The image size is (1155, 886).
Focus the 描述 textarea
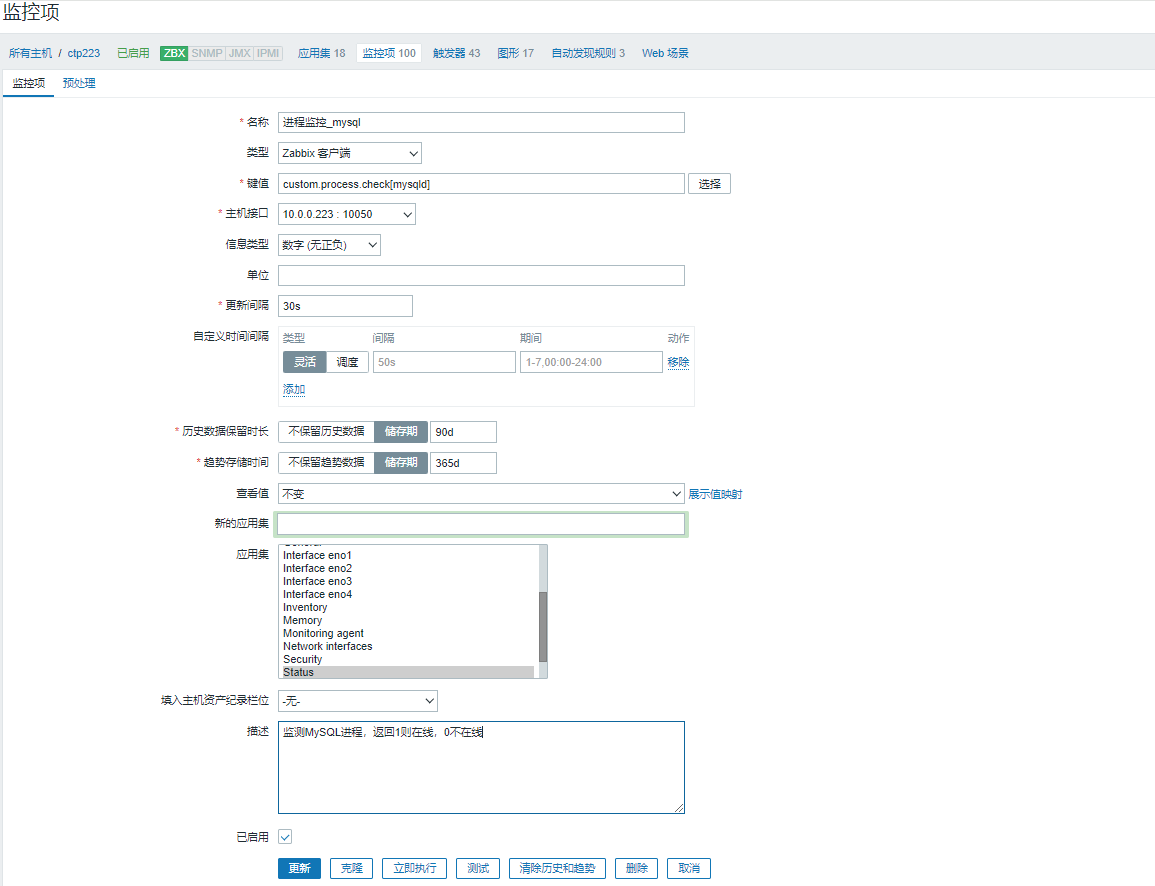coord(481,767)
